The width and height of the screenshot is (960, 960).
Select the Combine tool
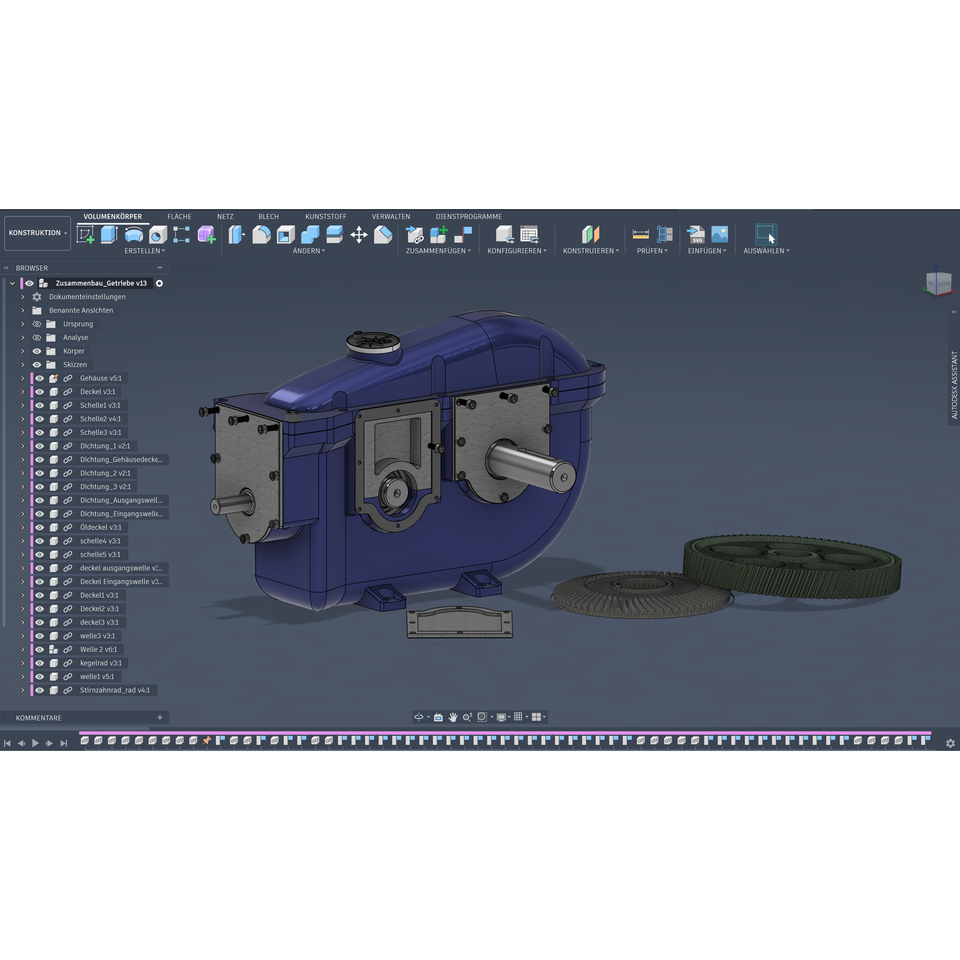[310, 234]
